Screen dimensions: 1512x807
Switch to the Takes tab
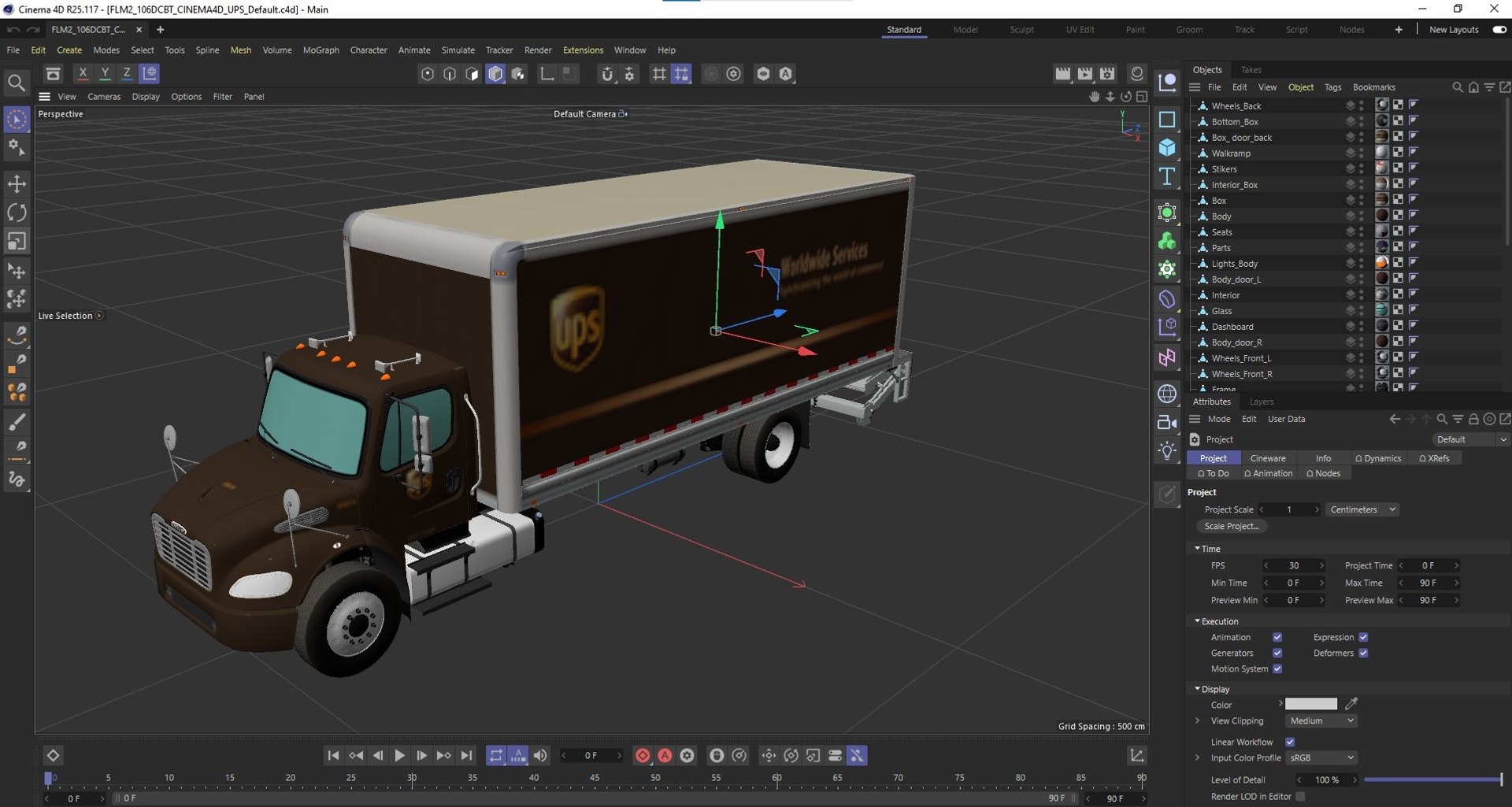tap(1251, 70)
